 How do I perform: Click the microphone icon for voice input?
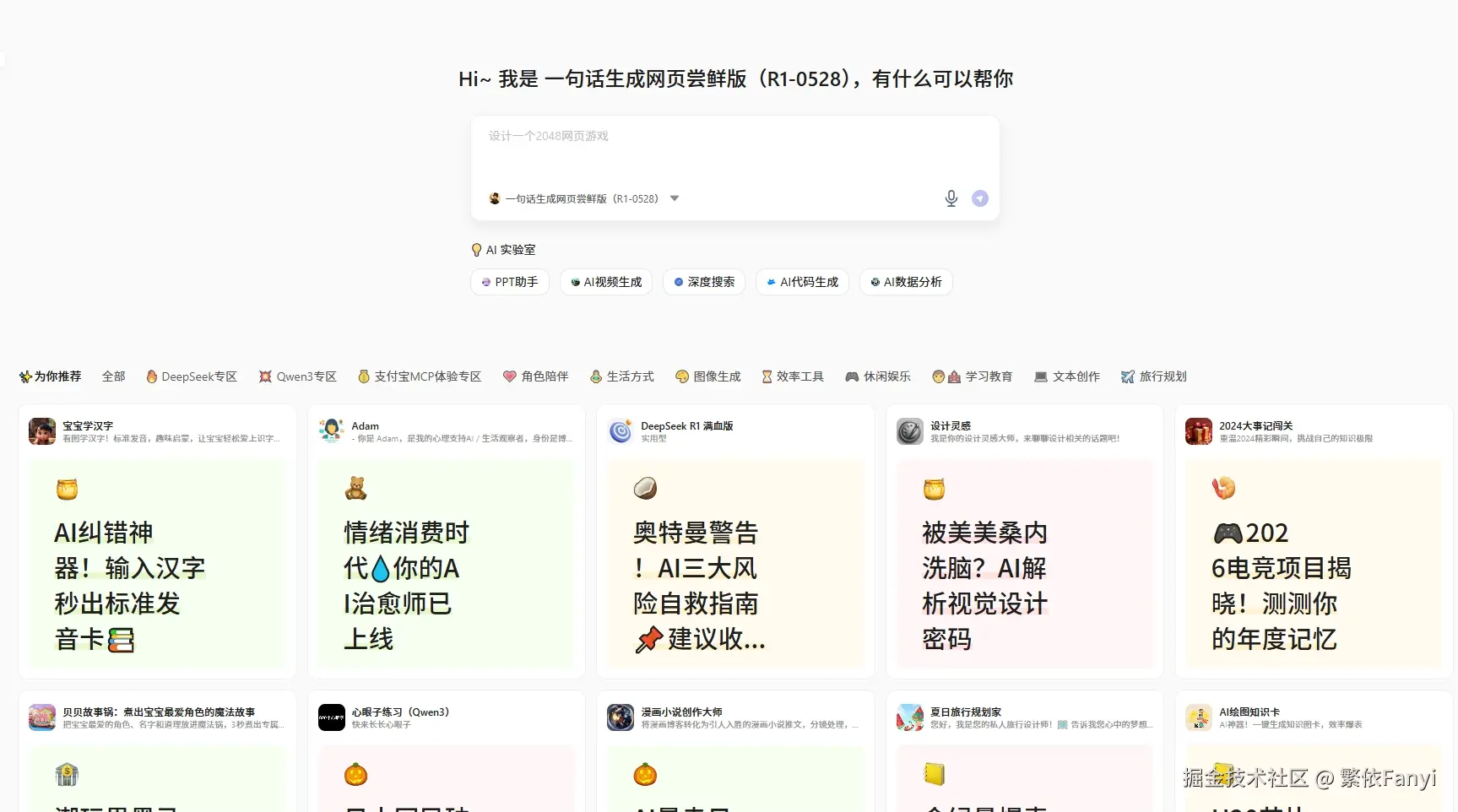click(x=951, y=198)
